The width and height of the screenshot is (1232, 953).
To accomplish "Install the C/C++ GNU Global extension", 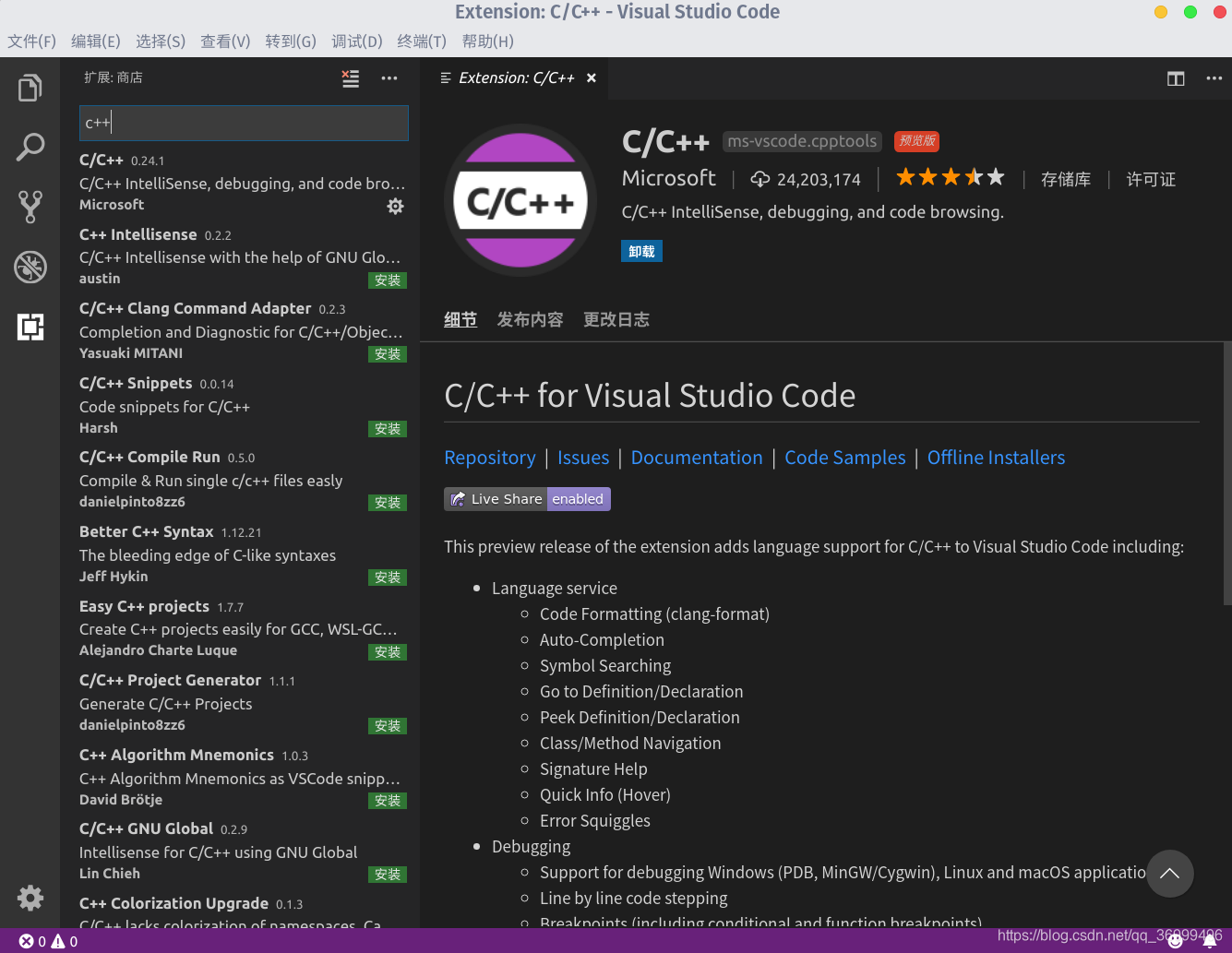I will (x=388, y=875).
